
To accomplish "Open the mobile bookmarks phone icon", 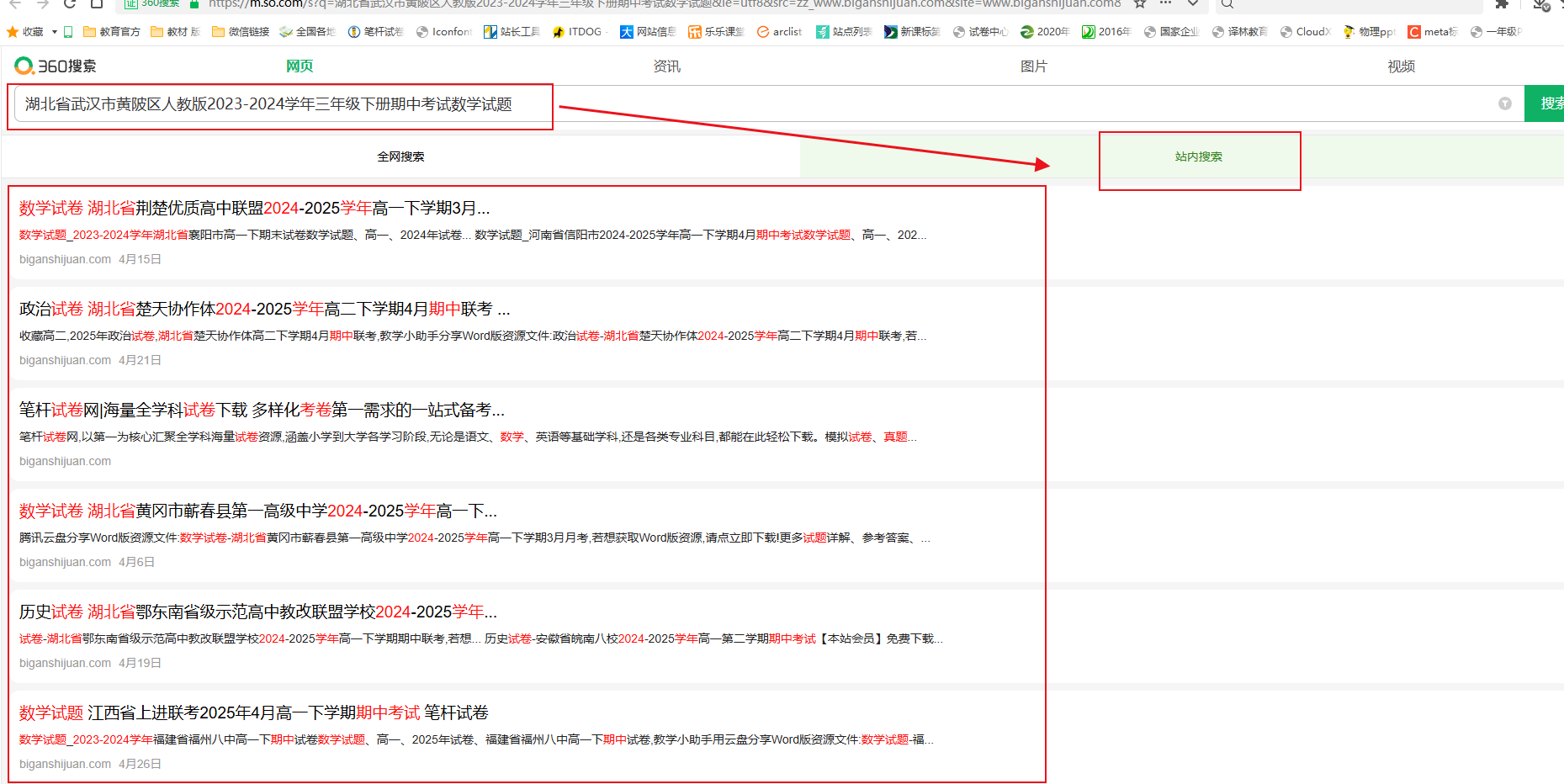I will pos(68,32).
